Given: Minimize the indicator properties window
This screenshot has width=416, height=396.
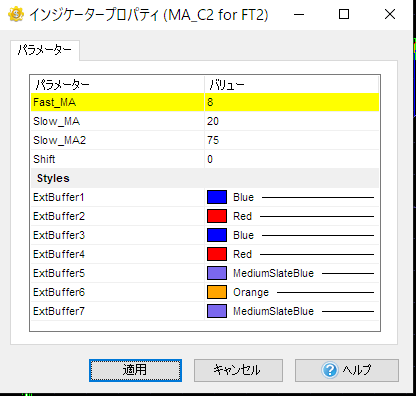Looking at the screenshot, I should click(299, 14).
